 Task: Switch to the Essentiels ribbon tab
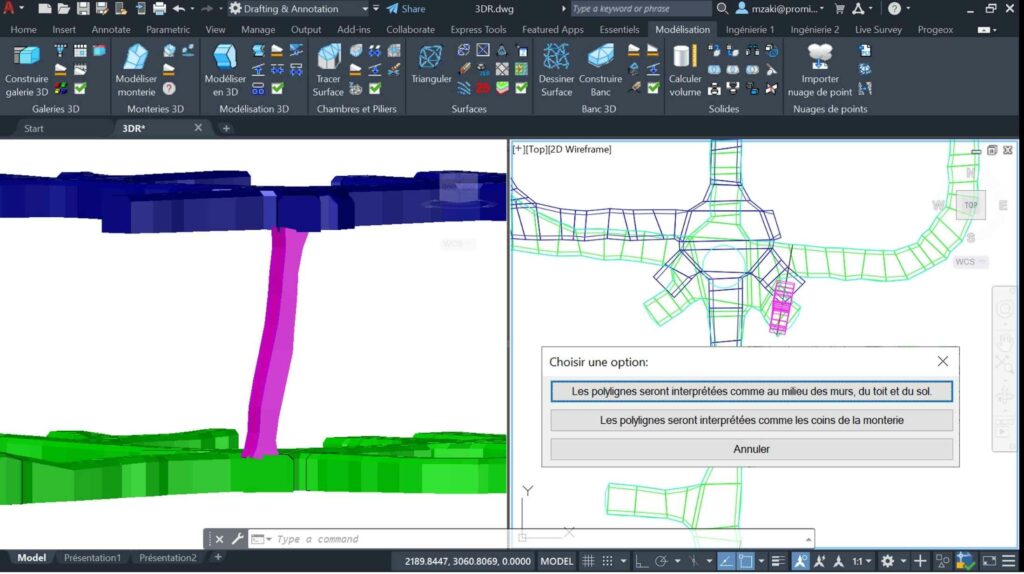point(619,29)
